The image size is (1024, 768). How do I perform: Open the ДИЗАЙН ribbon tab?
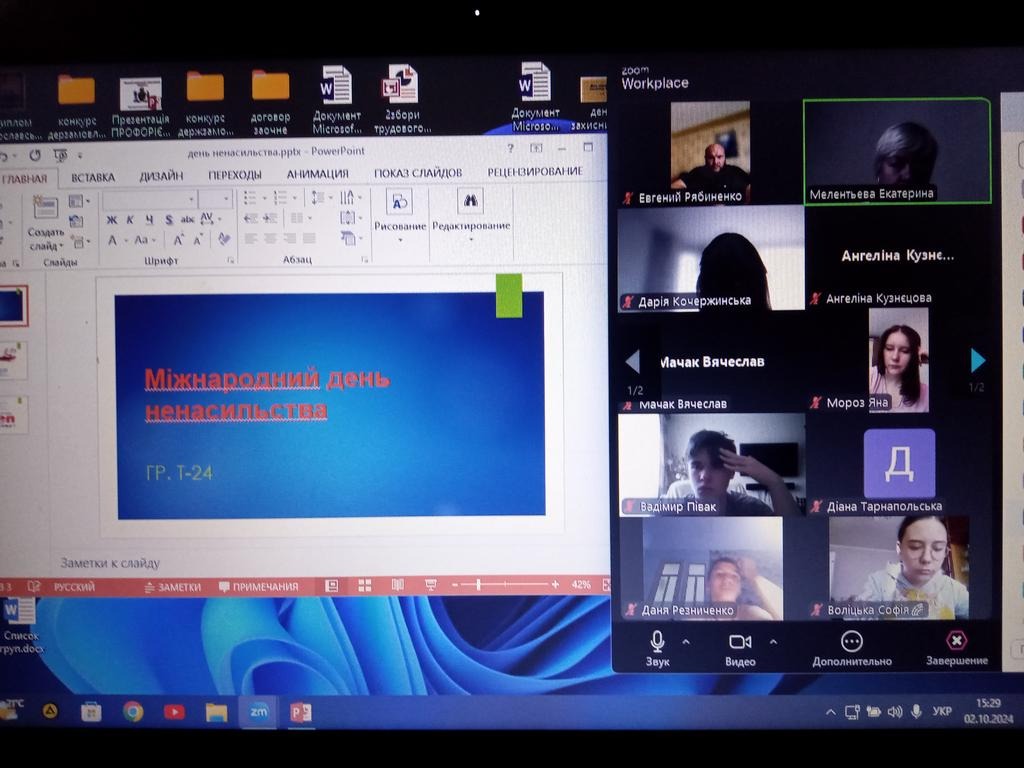pos(161,176)
